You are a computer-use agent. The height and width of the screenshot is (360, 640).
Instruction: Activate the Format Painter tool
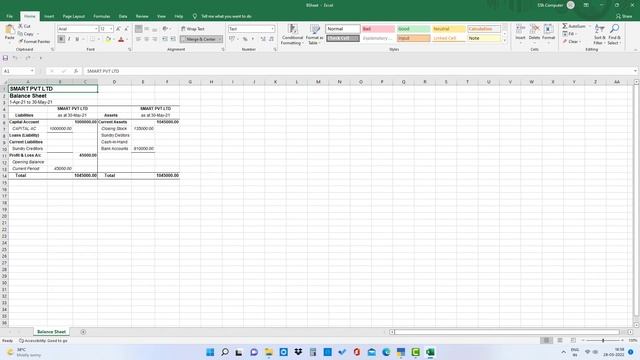tap(34, 42)
